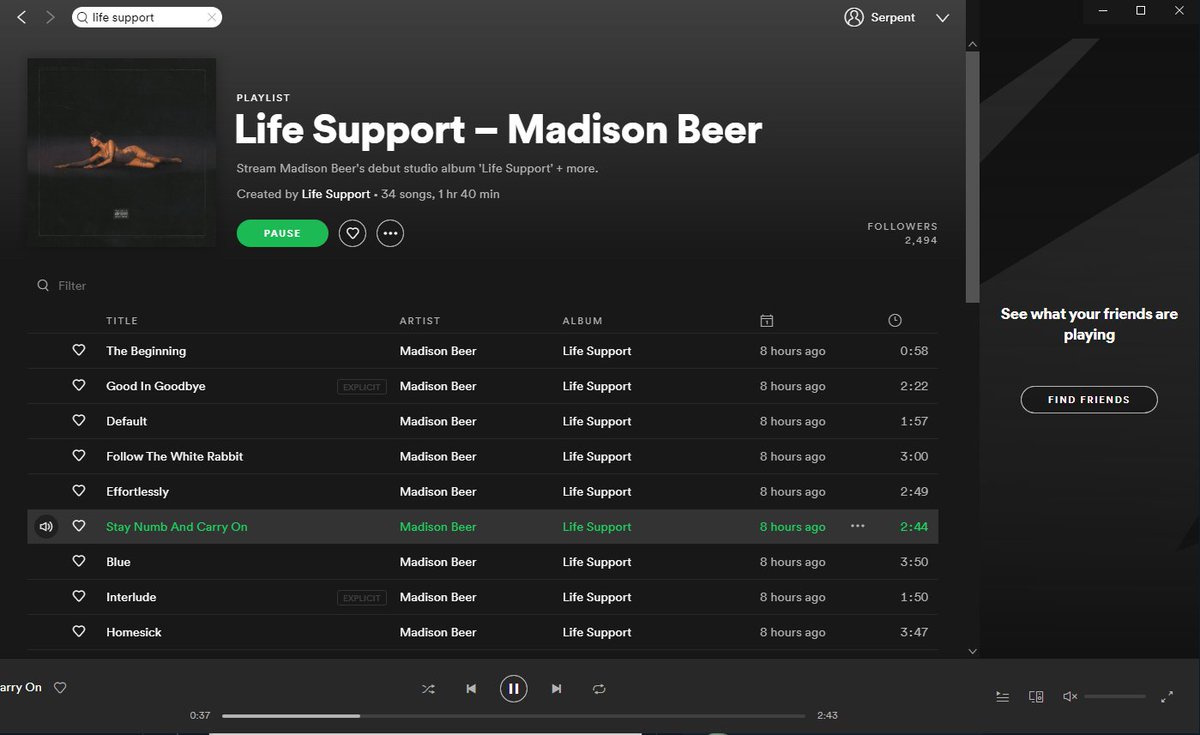This screenshot has height=735, width=1200.
Task: Open the play queue
Action: 1002,696
